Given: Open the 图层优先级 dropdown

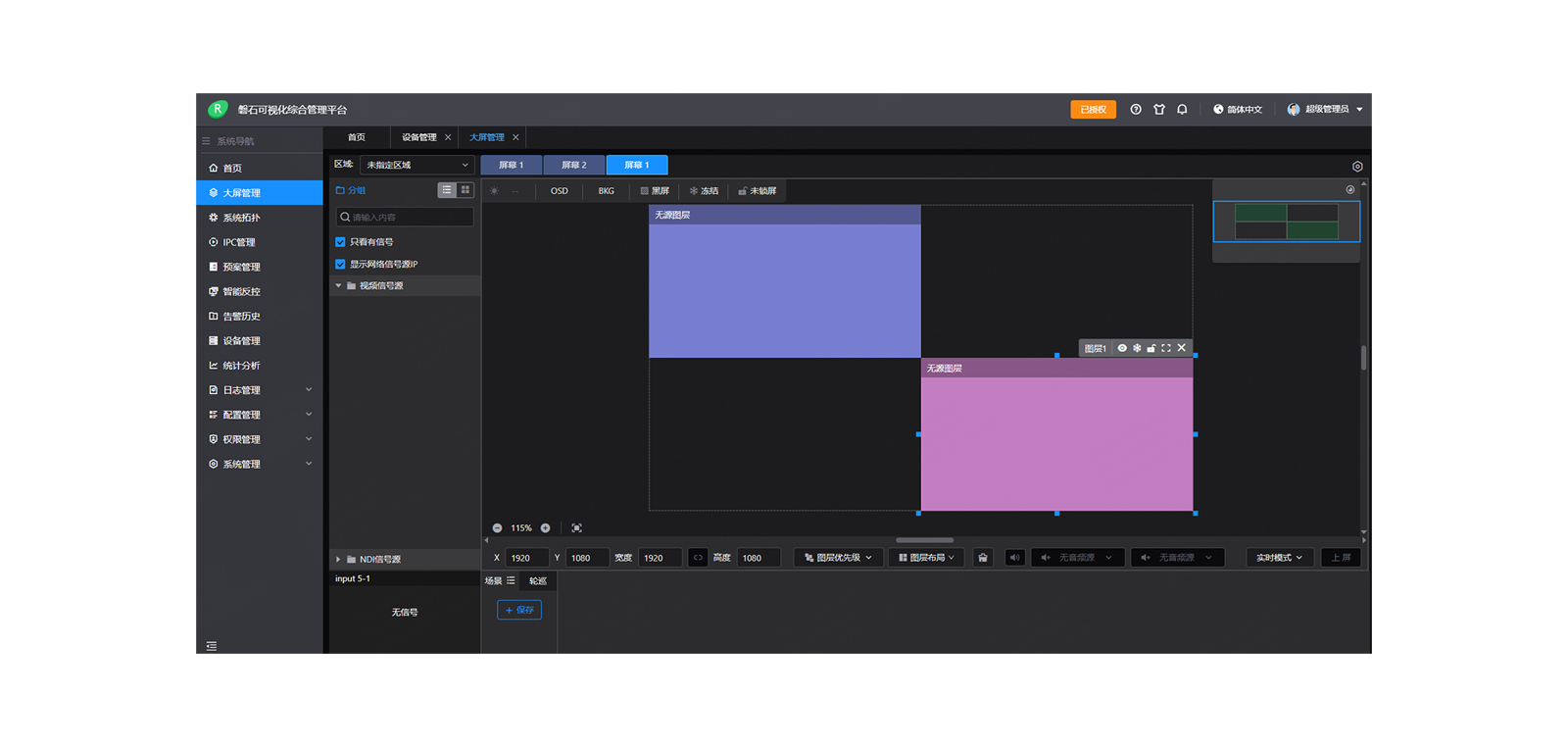Looking at the screenshot, I should pos(837,558).
